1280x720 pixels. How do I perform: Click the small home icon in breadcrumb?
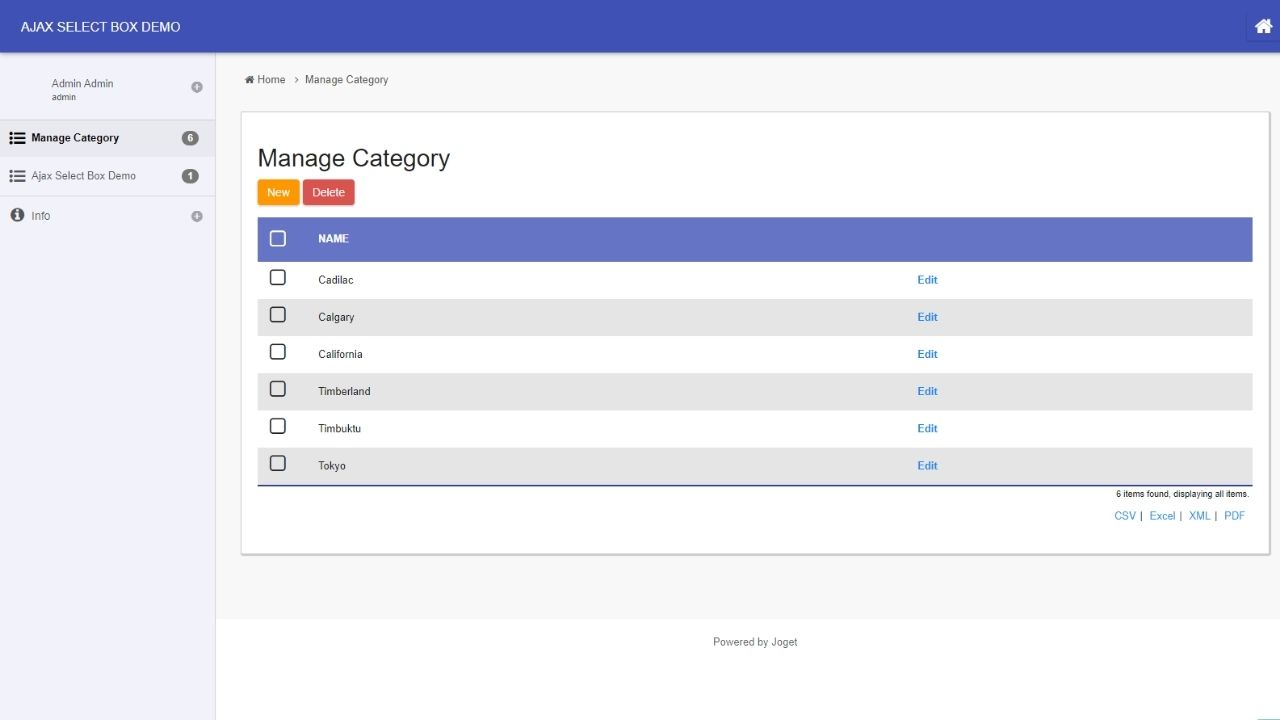point(249,80)
